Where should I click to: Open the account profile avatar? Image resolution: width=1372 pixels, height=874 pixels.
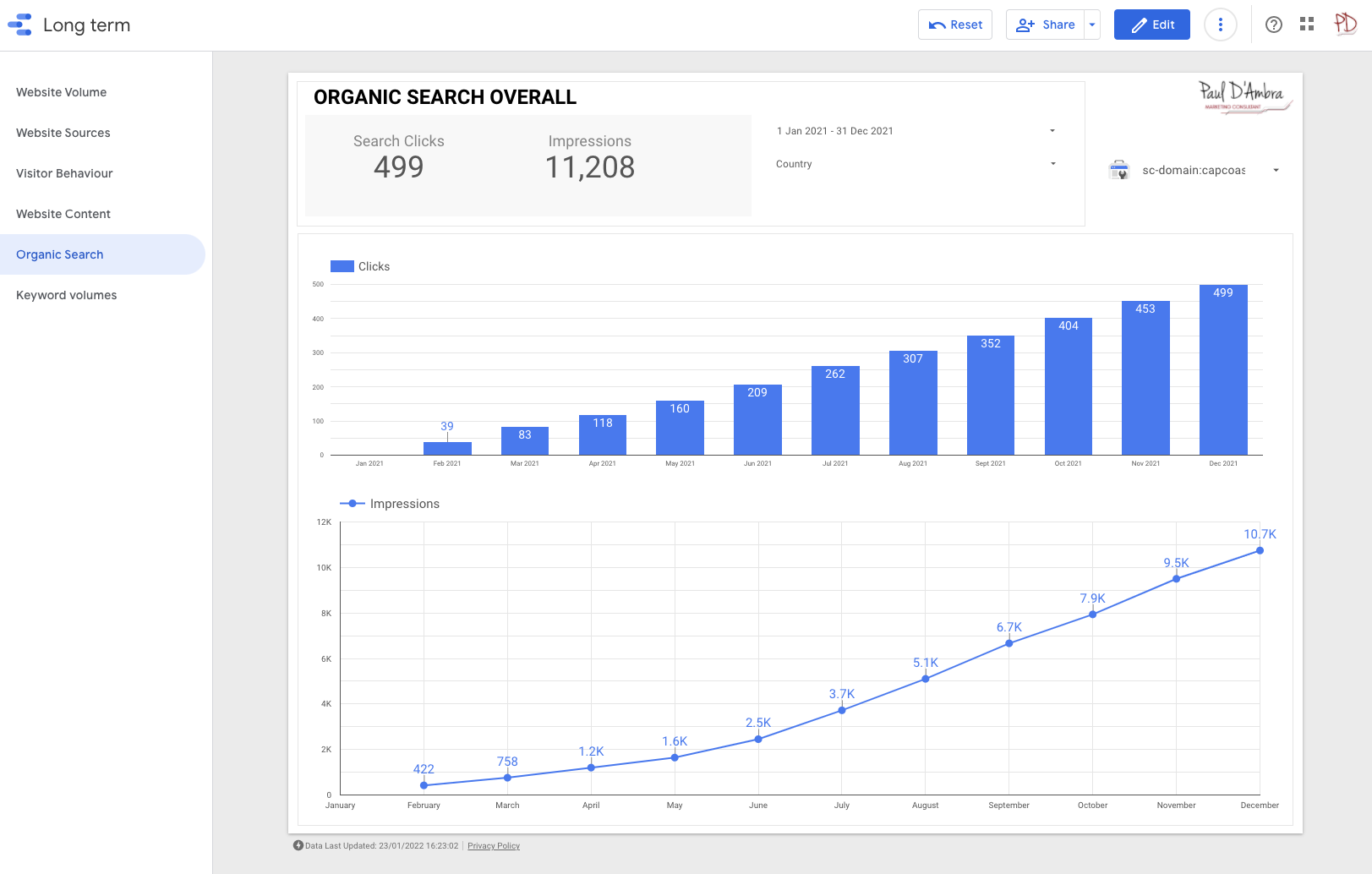click(1345, 24)
